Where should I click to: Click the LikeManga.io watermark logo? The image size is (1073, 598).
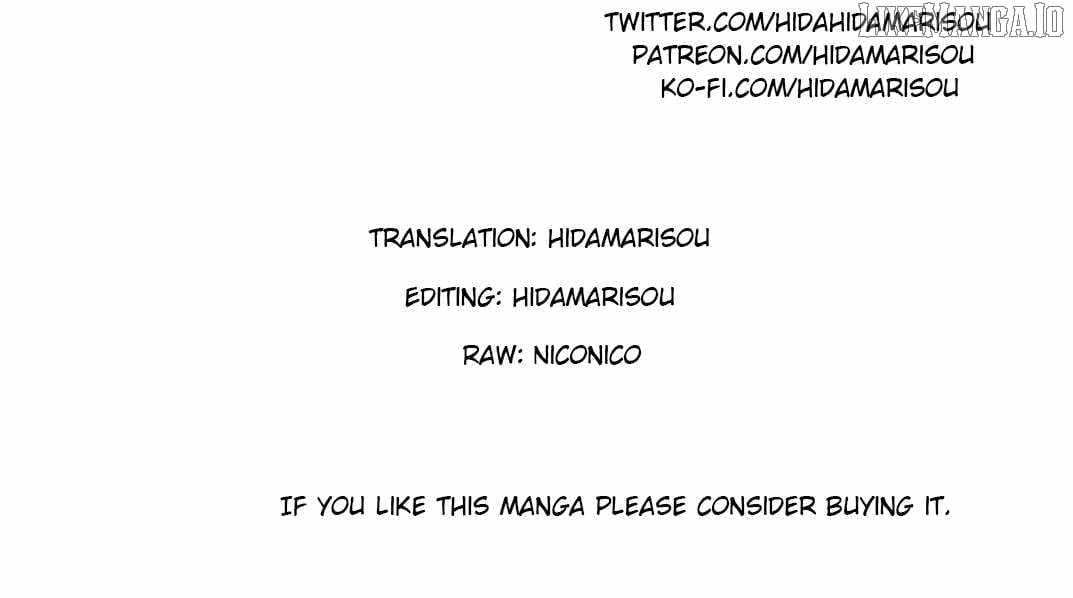pyautogui.click(x=961, y=20)
